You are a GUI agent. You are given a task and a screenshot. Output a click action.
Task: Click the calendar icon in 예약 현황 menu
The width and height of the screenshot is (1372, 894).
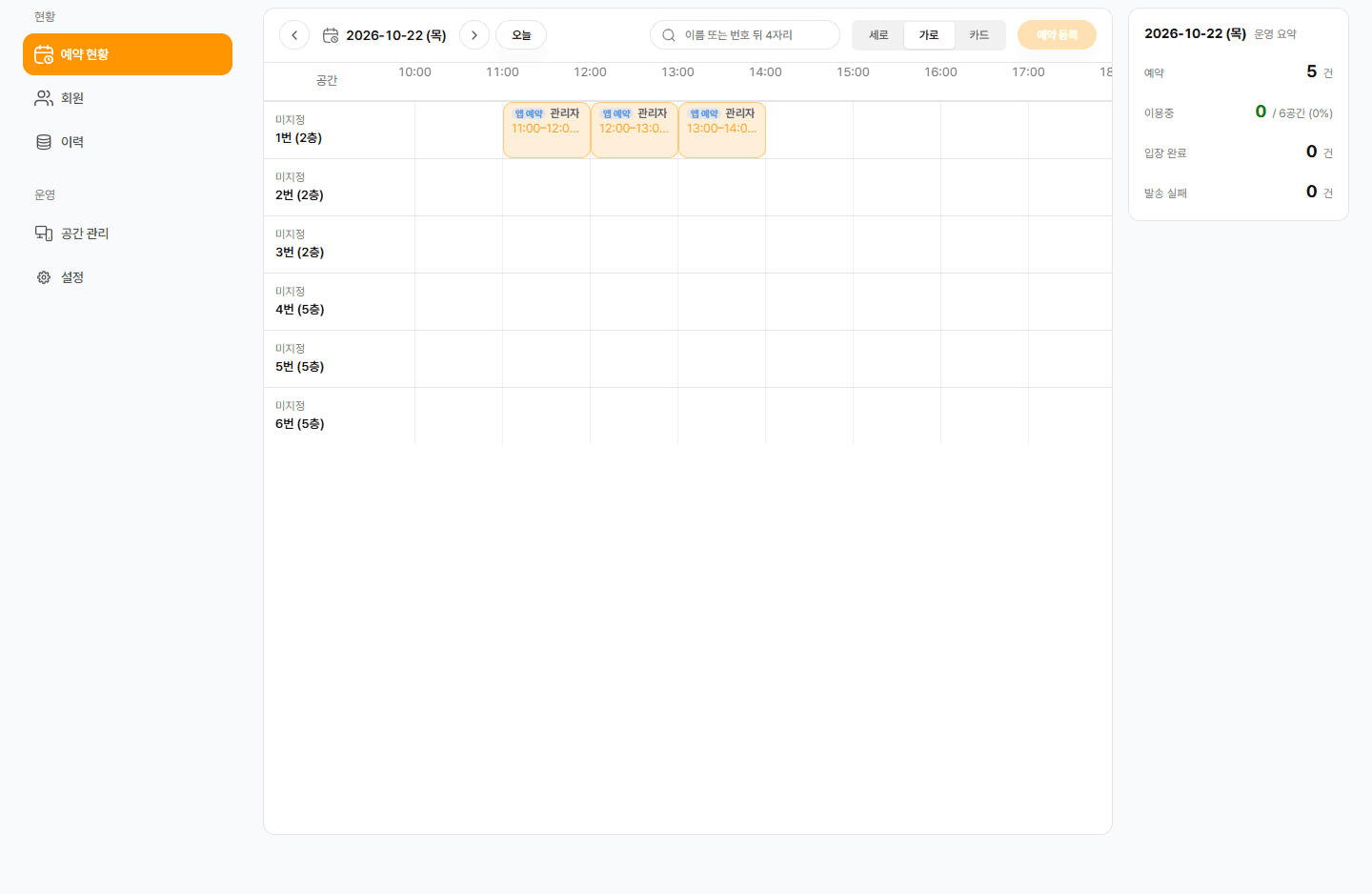[44, 54]
